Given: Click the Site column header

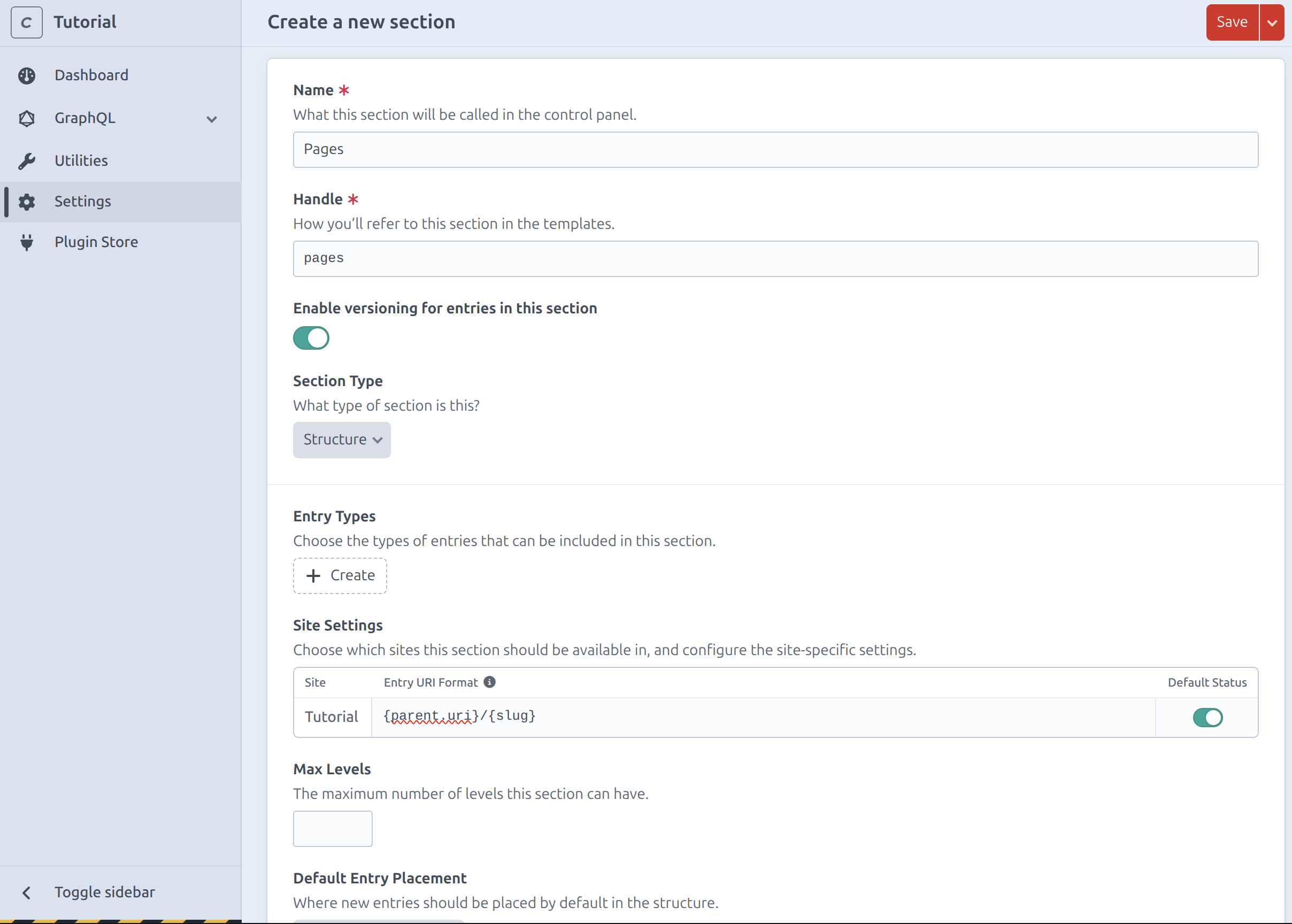Looking at the screenshot, I should [x=315, y=682].
